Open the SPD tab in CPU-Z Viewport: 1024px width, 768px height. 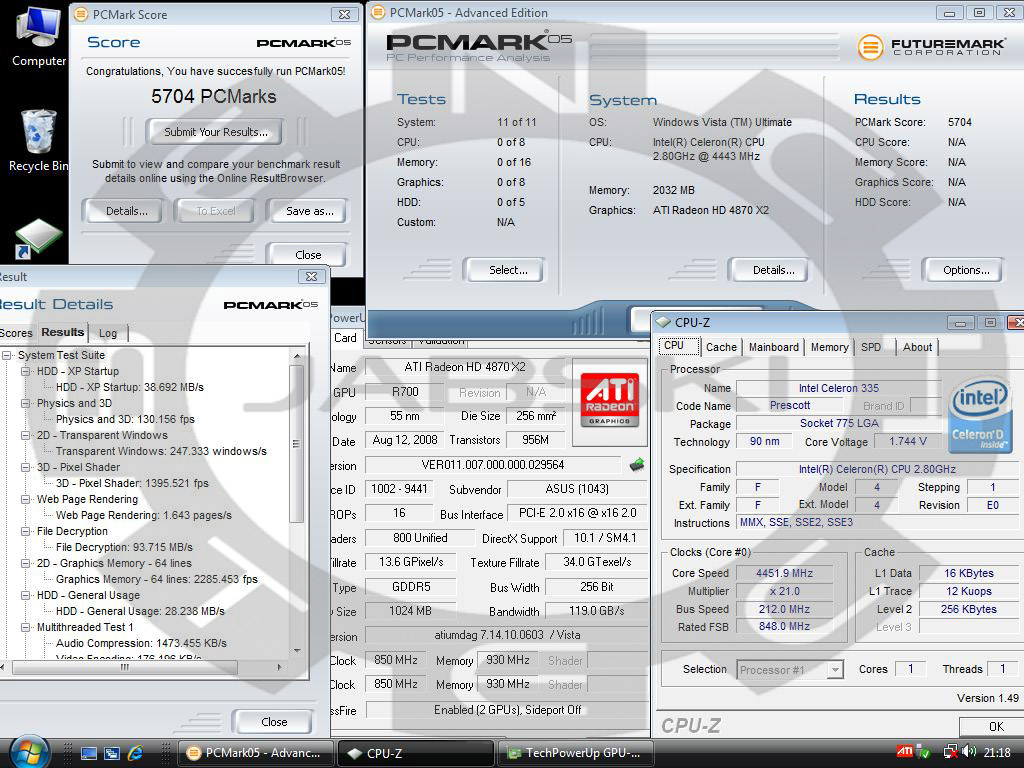point(871,347)
